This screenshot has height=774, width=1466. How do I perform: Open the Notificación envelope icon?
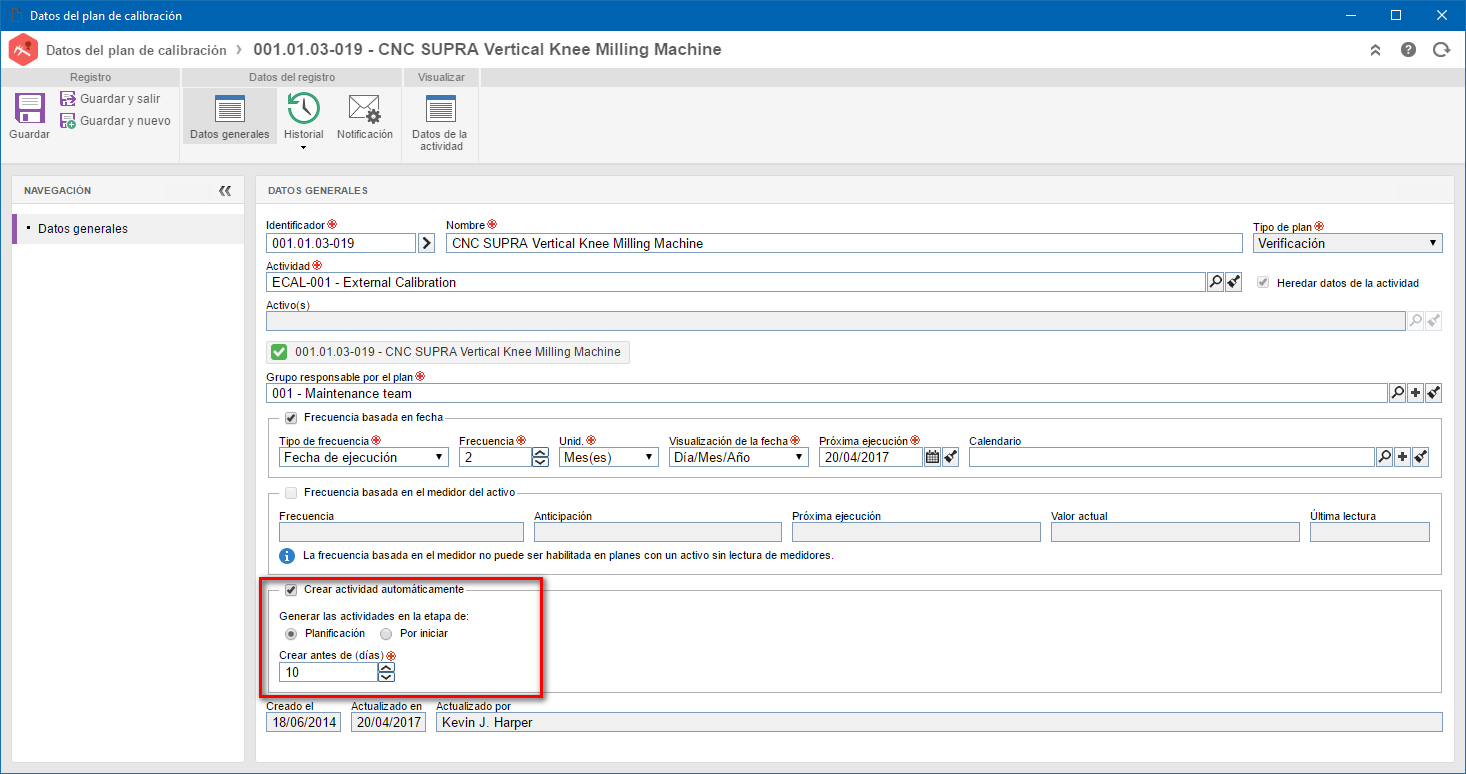(364, 108)
